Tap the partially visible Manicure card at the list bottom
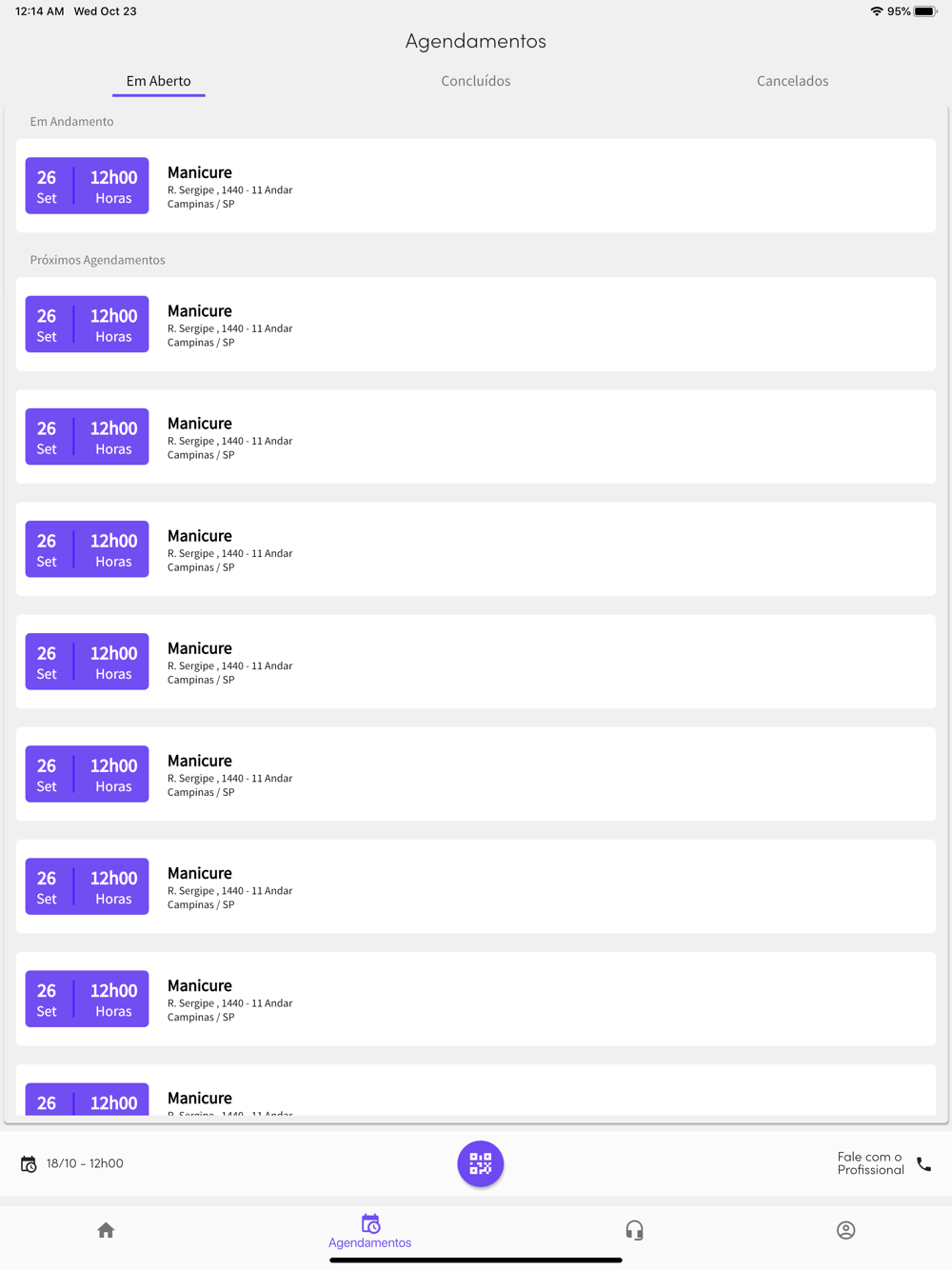Screen dimensions: 952x1270 click(x=476, y=1090)
